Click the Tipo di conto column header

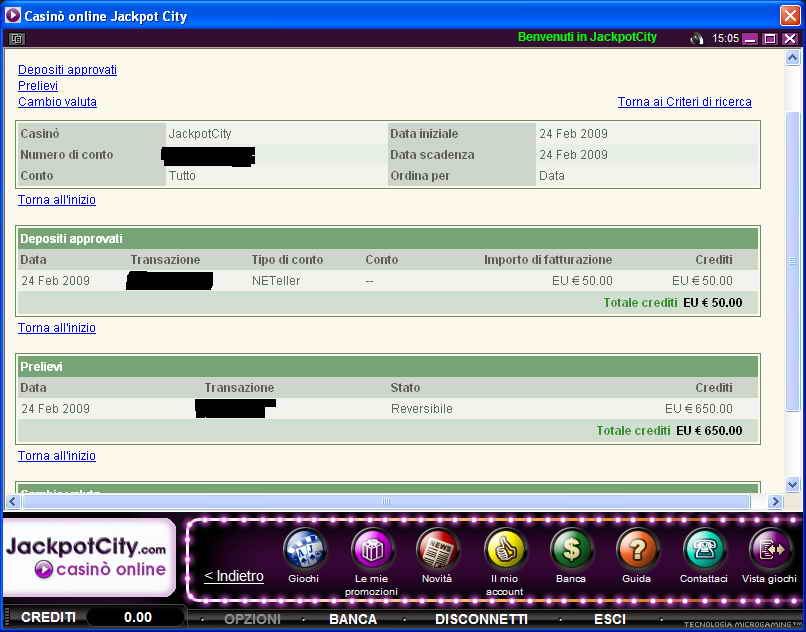coord(287,260)
